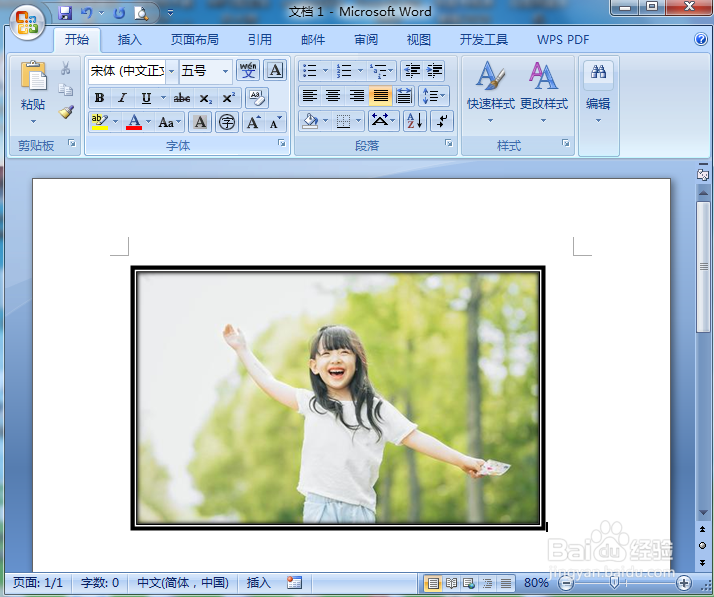The image size is (714, 597).
Task: Open the phonetic guide (wén) tool
Action: pos(248,71)
